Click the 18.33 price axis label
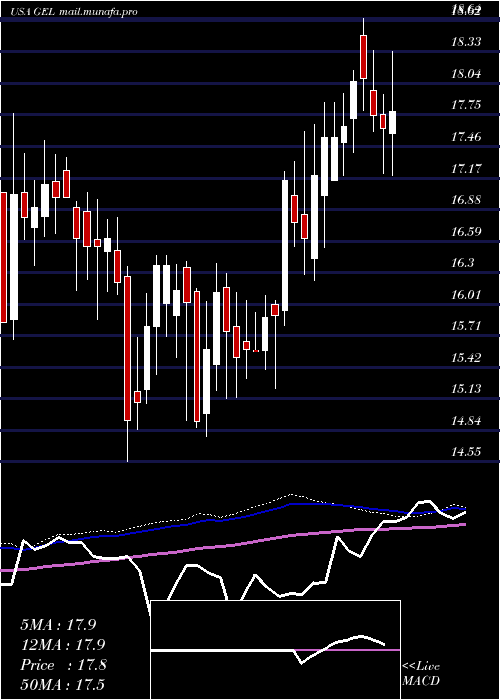Image resolution: width=500 pixels, height=700 pixels. pos(466,42)
